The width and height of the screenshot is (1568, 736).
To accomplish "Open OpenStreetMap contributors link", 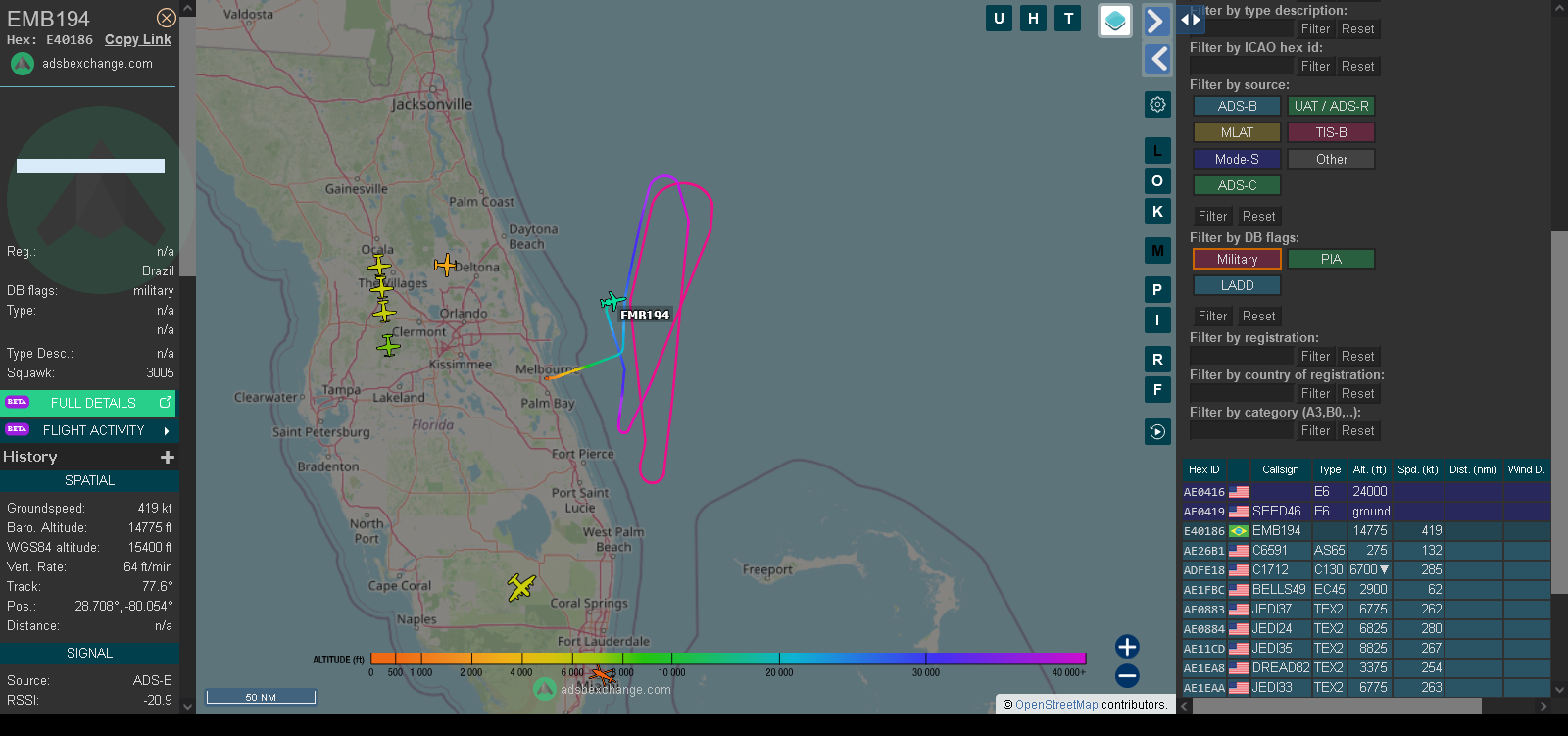I will pos(1056,705).
